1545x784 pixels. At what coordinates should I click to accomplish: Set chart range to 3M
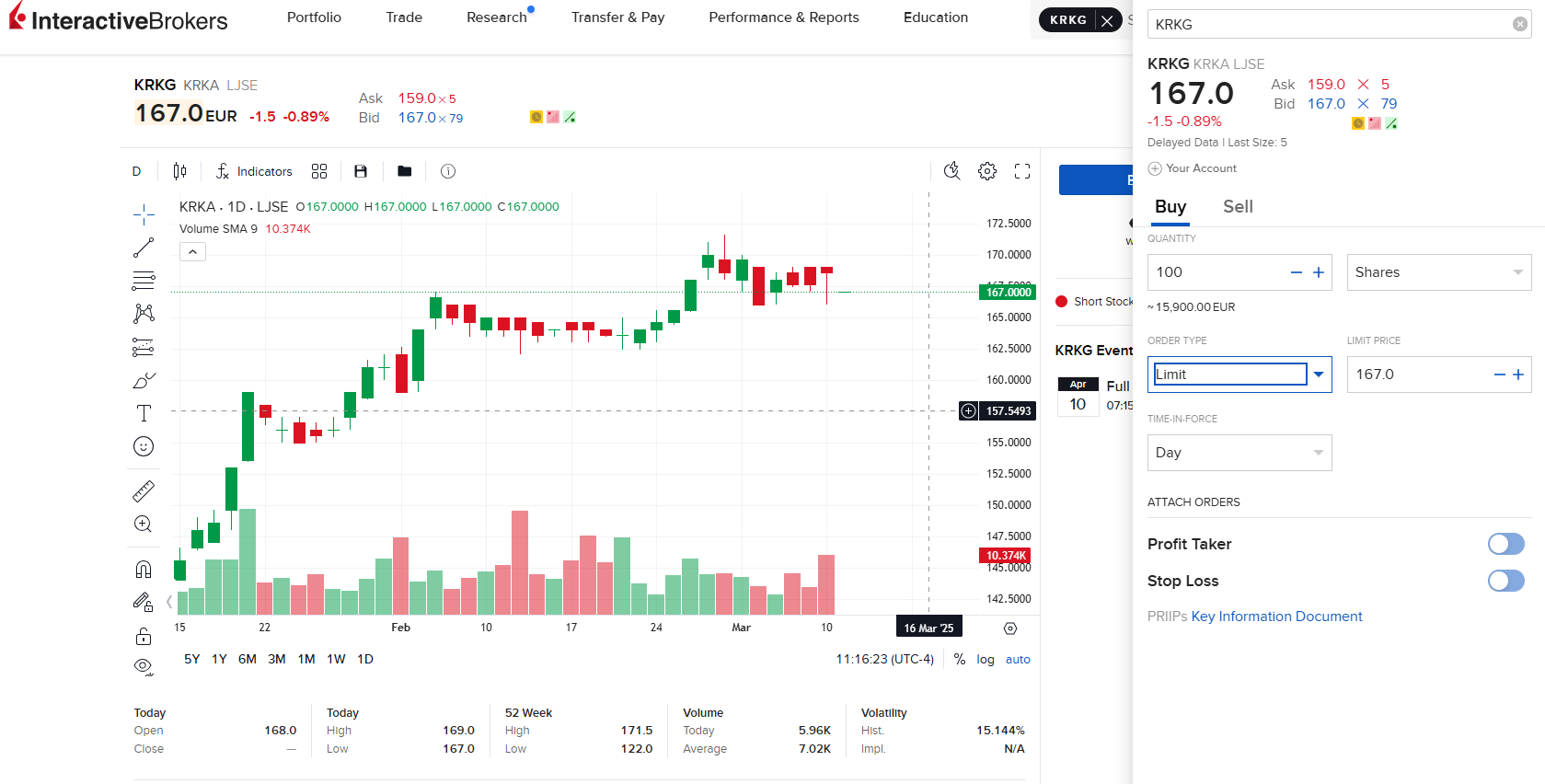point(277,659)
